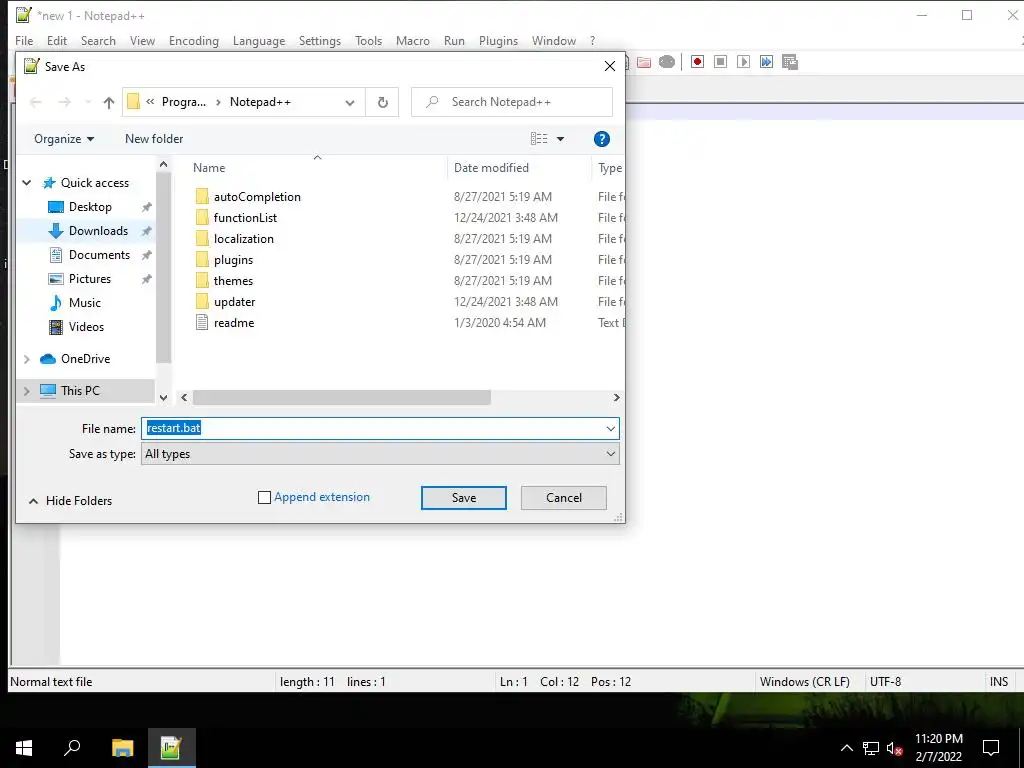This screenshot has width=1024, height=768.
Task: Open the File name history dropdown
Action: pyautogui.click(x=611, y=429)
